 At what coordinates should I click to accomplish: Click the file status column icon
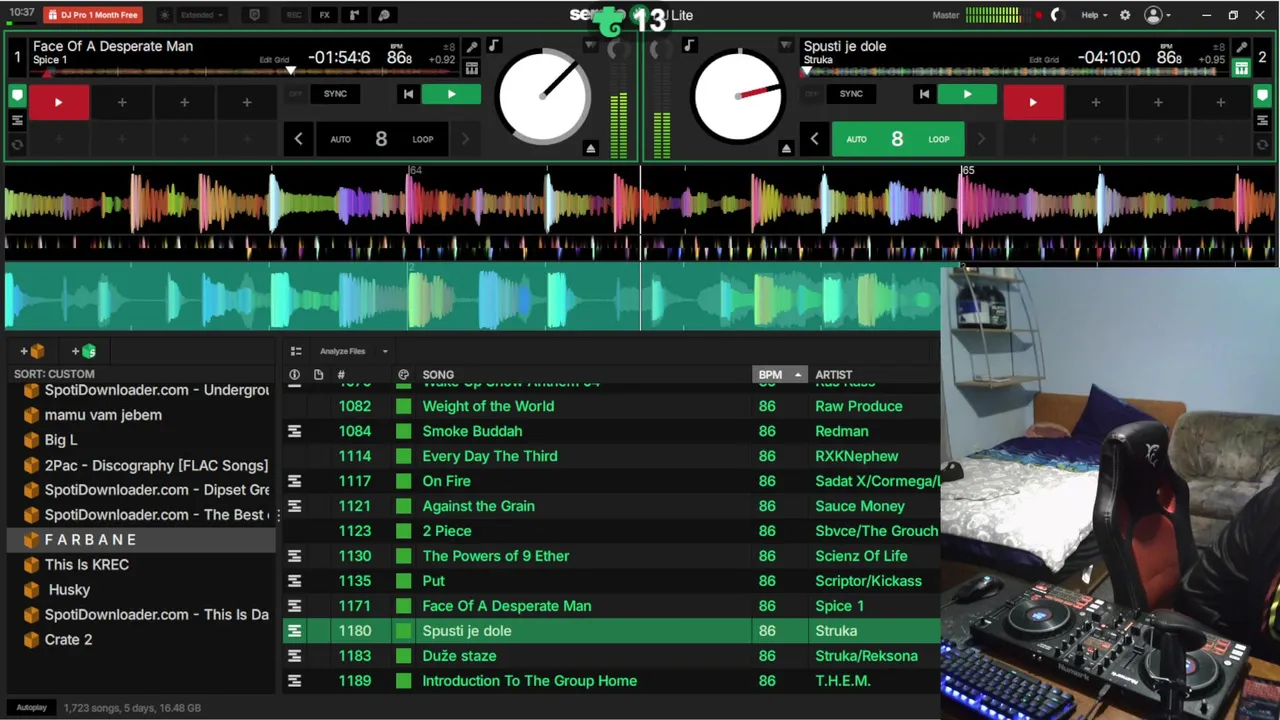click(318, 375)
